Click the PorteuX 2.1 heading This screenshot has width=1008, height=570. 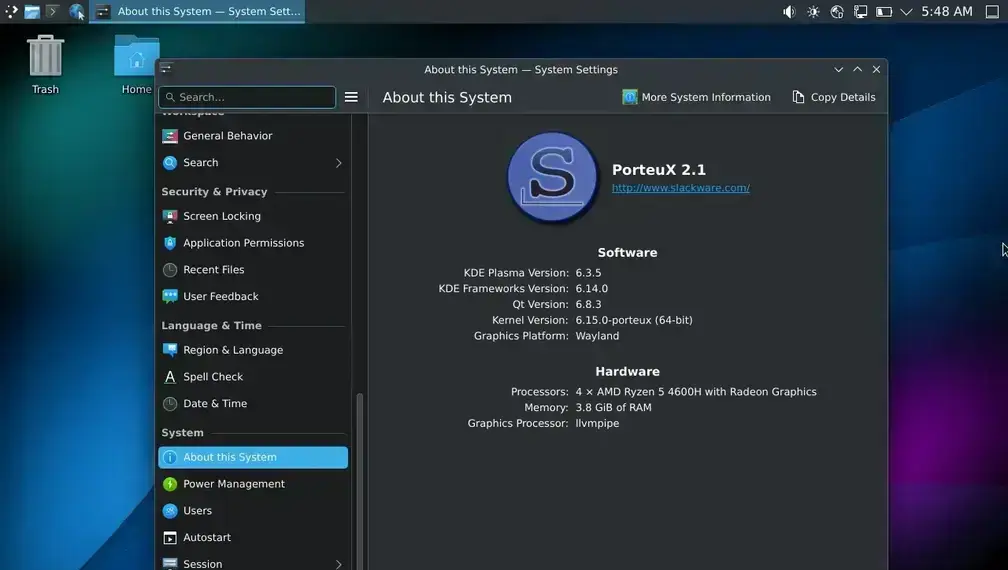coord(659,170)
